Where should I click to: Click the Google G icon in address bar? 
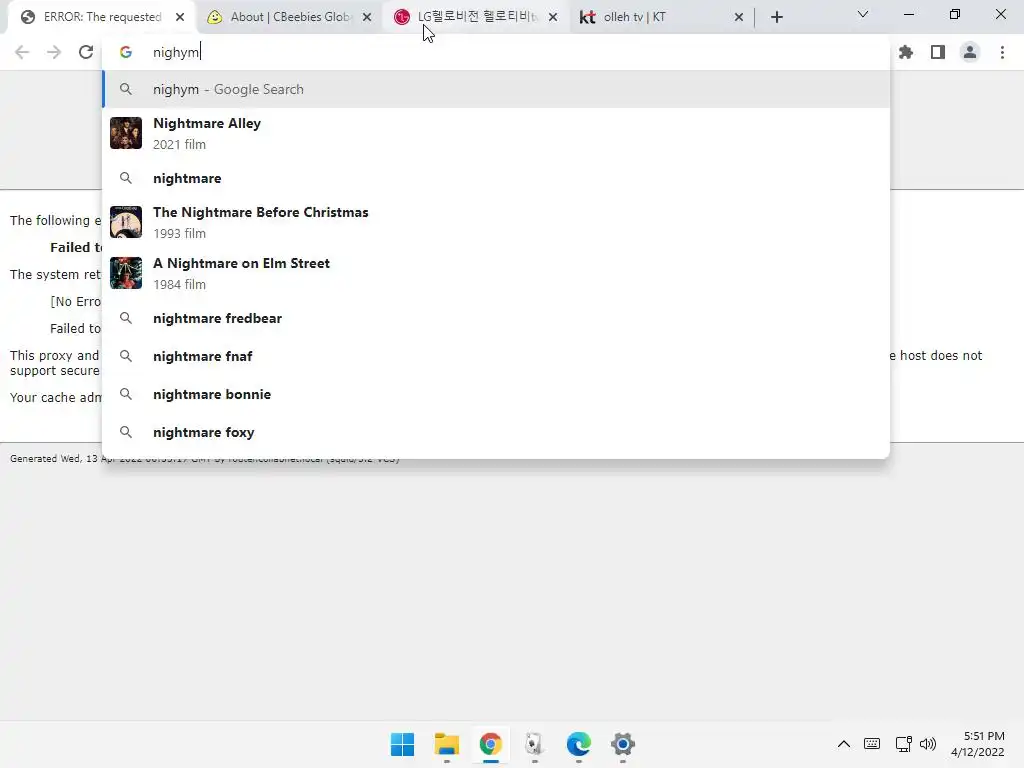[126, 52]
